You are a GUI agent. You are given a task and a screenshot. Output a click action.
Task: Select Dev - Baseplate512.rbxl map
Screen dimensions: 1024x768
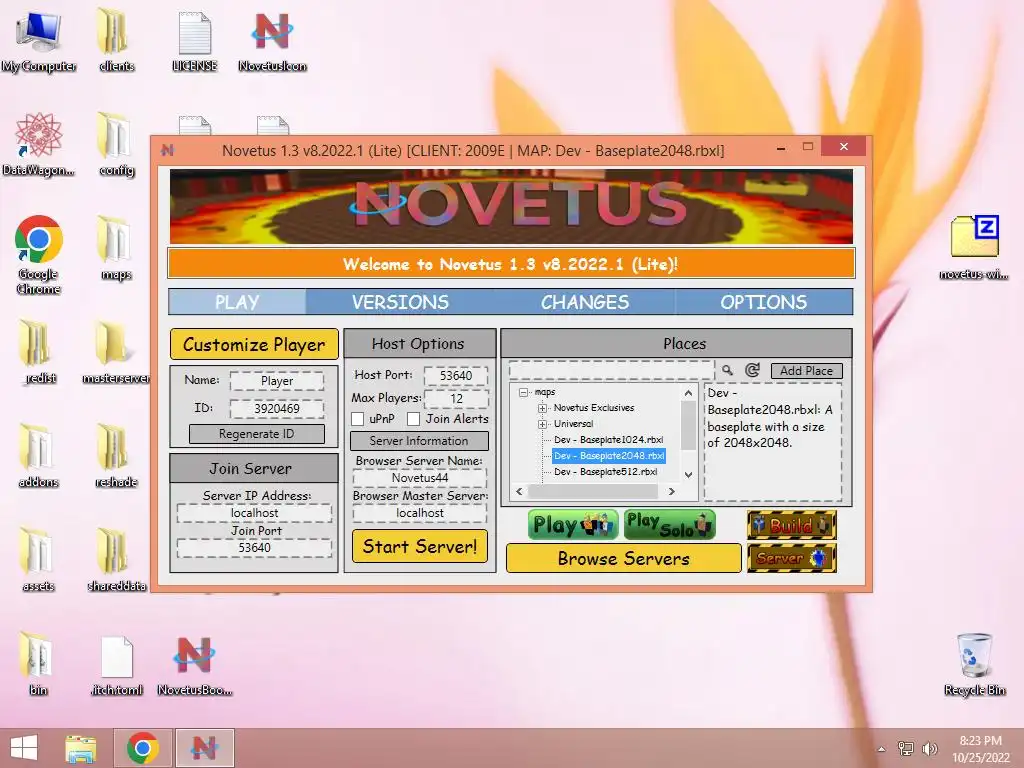[605, 472]
